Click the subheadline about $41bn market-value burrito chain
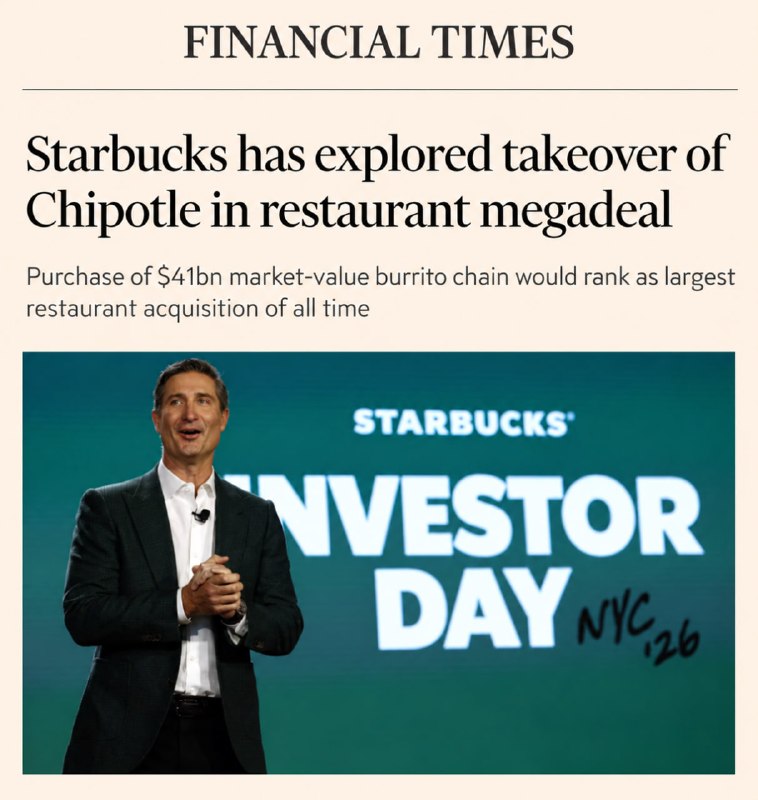This screenshot has width=758, height=800. [380, 293]
